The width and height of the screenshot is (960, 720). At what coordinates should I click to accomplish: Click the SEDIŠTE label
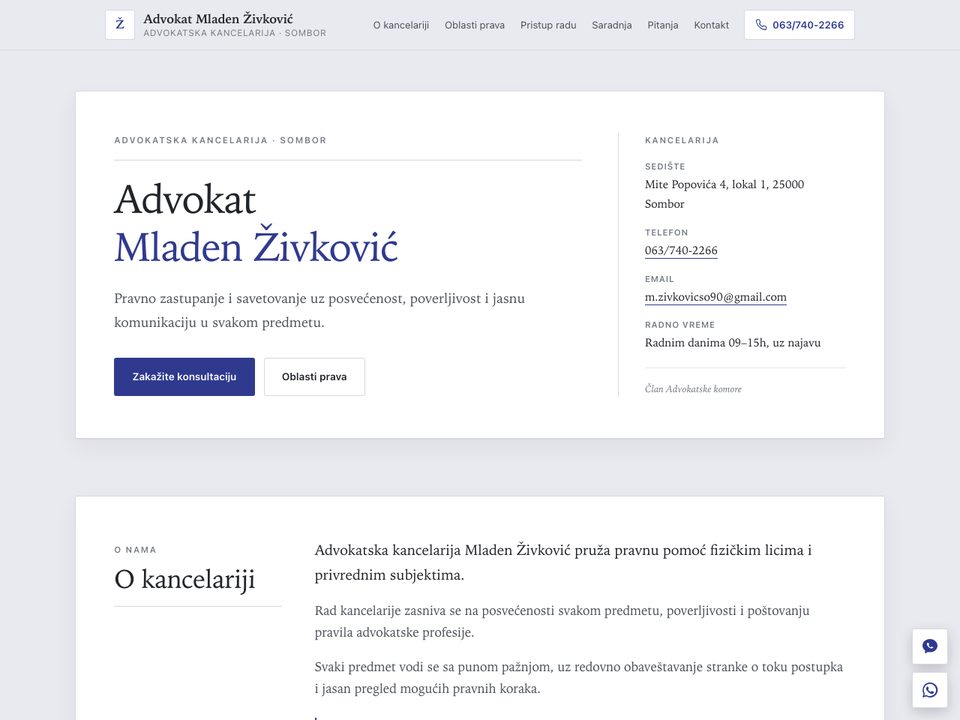[665, 167]
